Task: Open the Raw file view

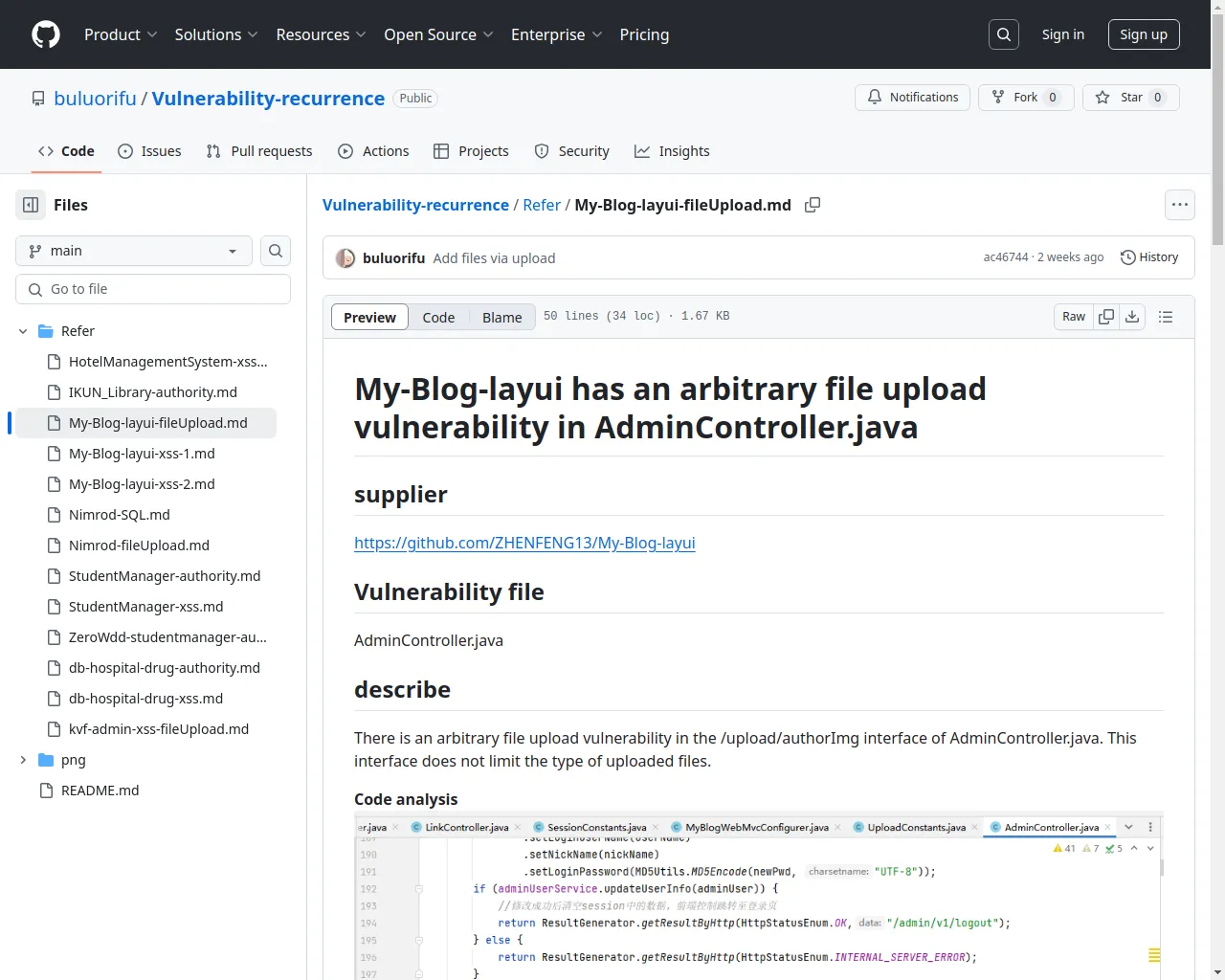Action: click(x=1074, y=317)
